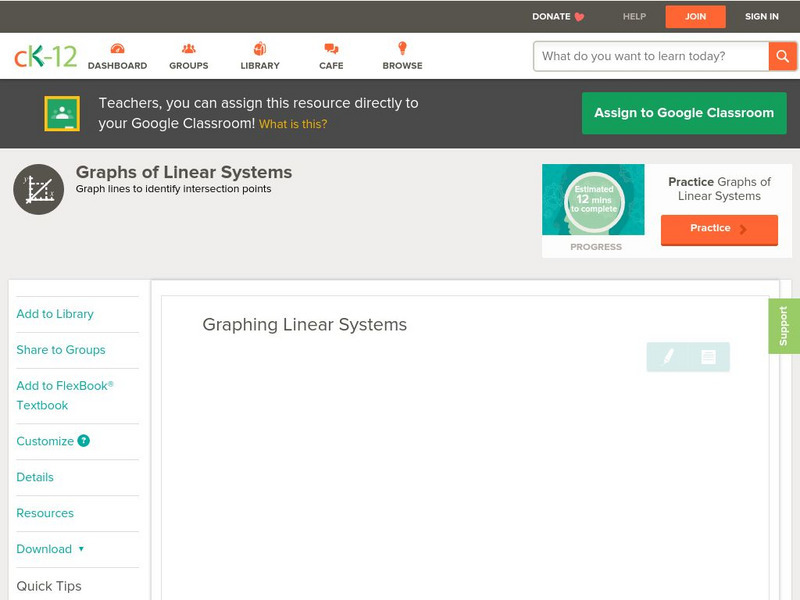Go to the Library icon
Viewport: 800px width, 600px height.
260,49
